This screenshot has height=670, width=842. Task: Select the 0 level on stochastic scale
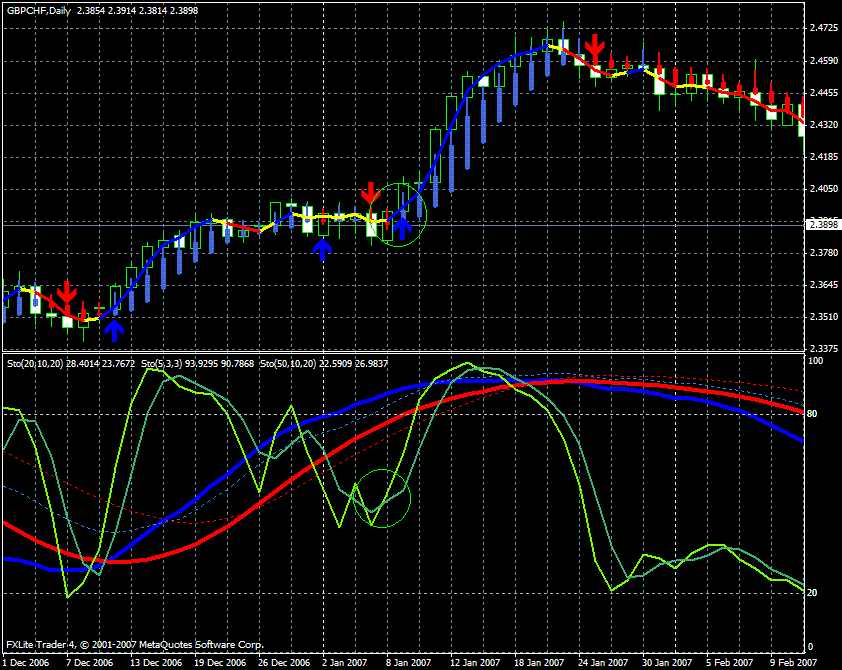click(x=810, y=646)
